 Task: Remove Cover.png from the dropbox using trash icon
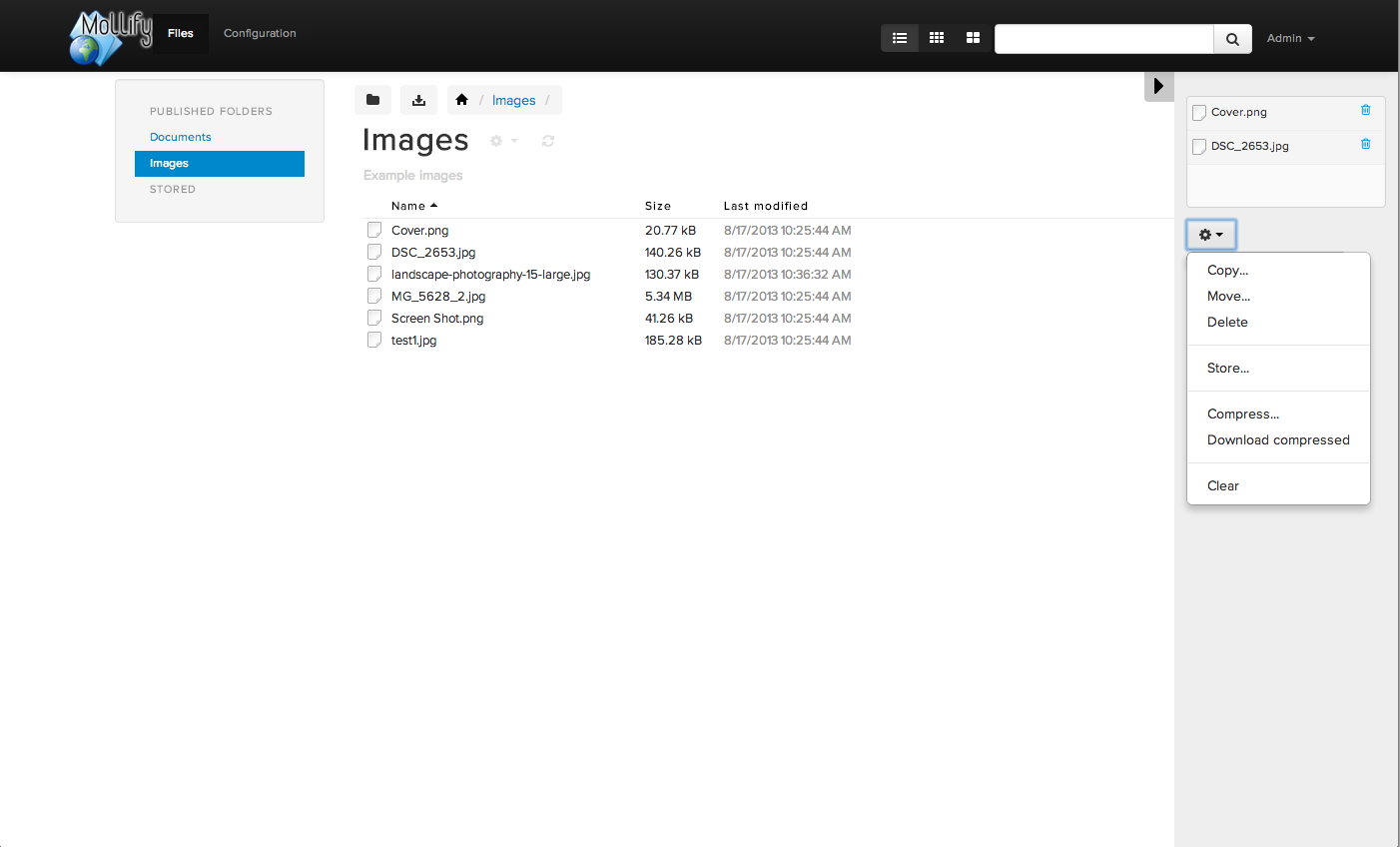(1366, 110)
